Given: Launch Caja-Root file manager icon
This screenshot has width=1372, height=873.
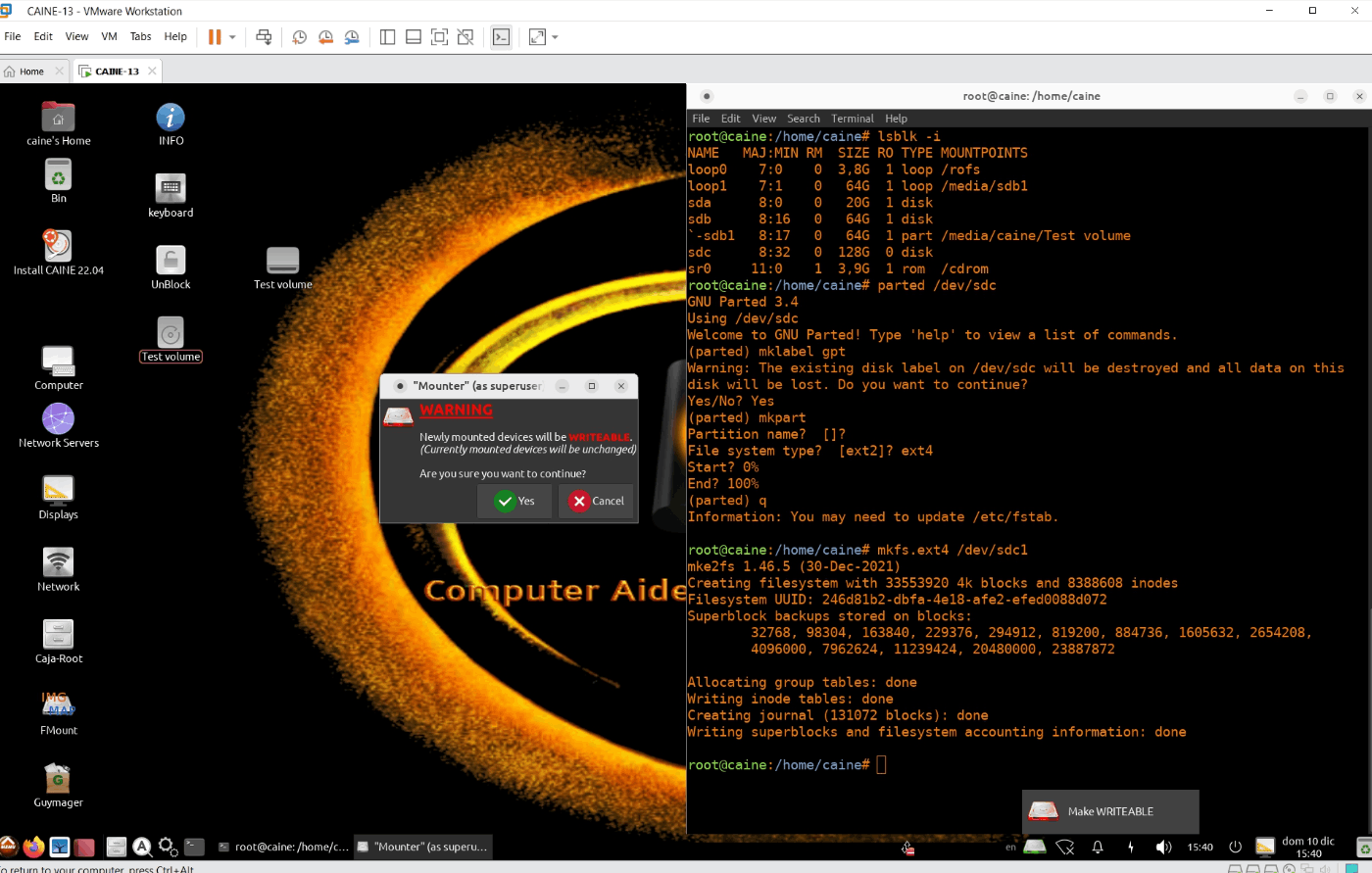Looking at the screenshot, I should coord(59,640).
